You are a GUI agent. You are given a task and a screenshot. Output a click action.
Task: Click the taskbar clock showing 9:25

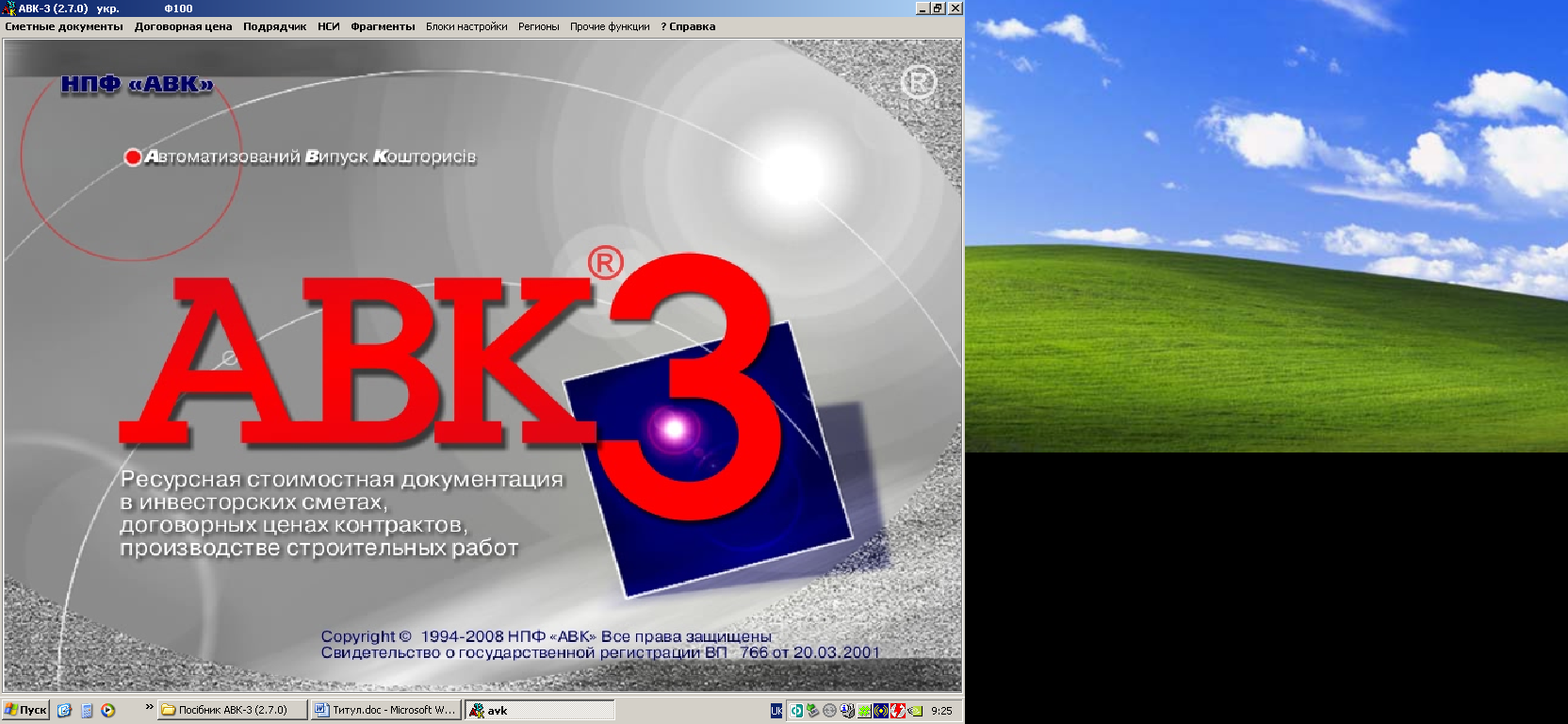941,711
